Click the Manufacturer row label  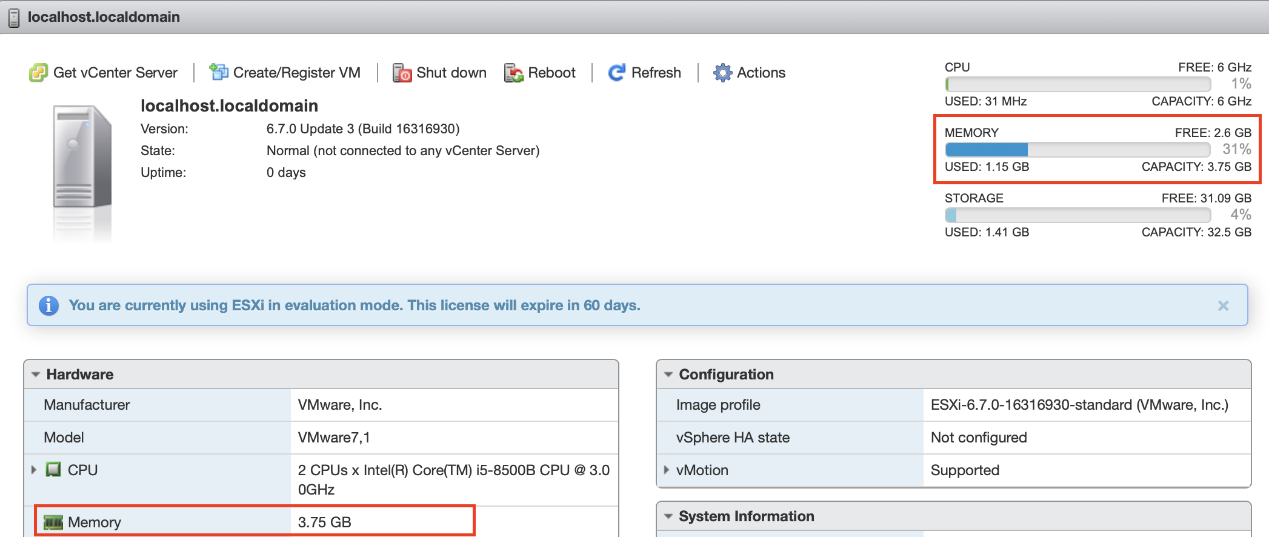87,405
